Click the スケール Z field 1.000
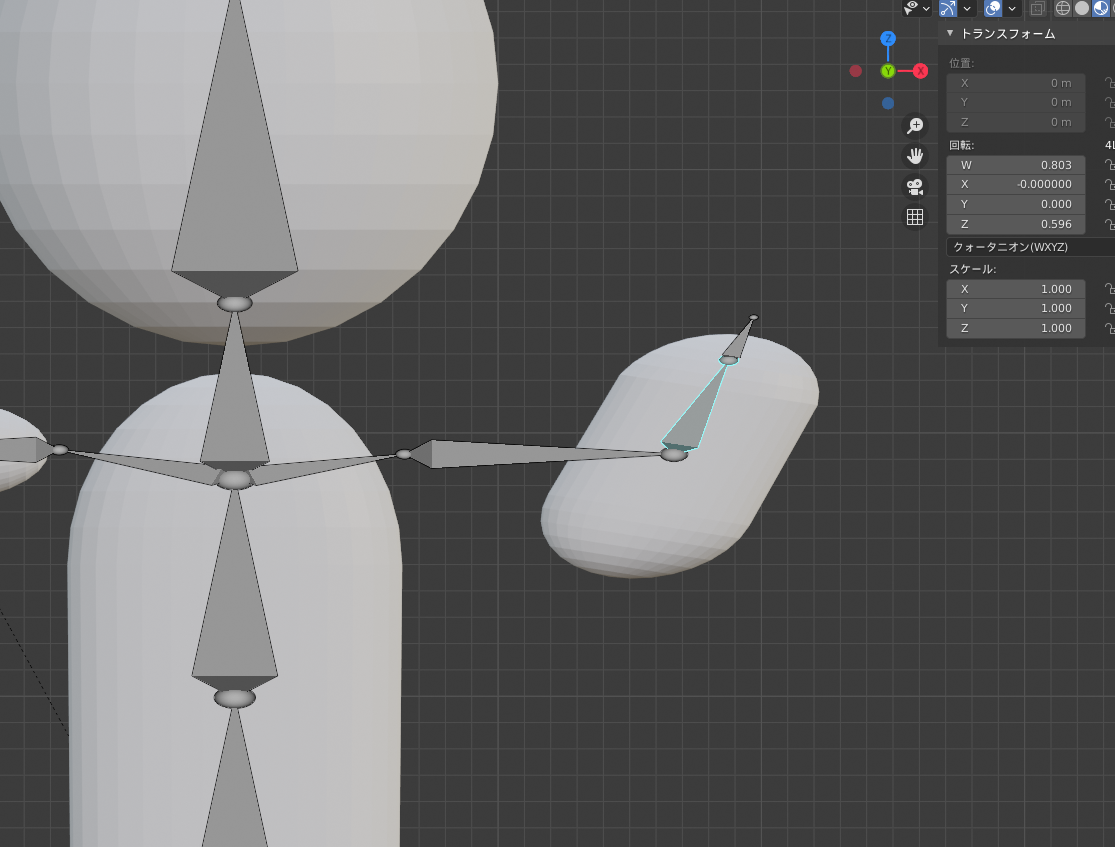1115x847 pixels. point(1015,329)
